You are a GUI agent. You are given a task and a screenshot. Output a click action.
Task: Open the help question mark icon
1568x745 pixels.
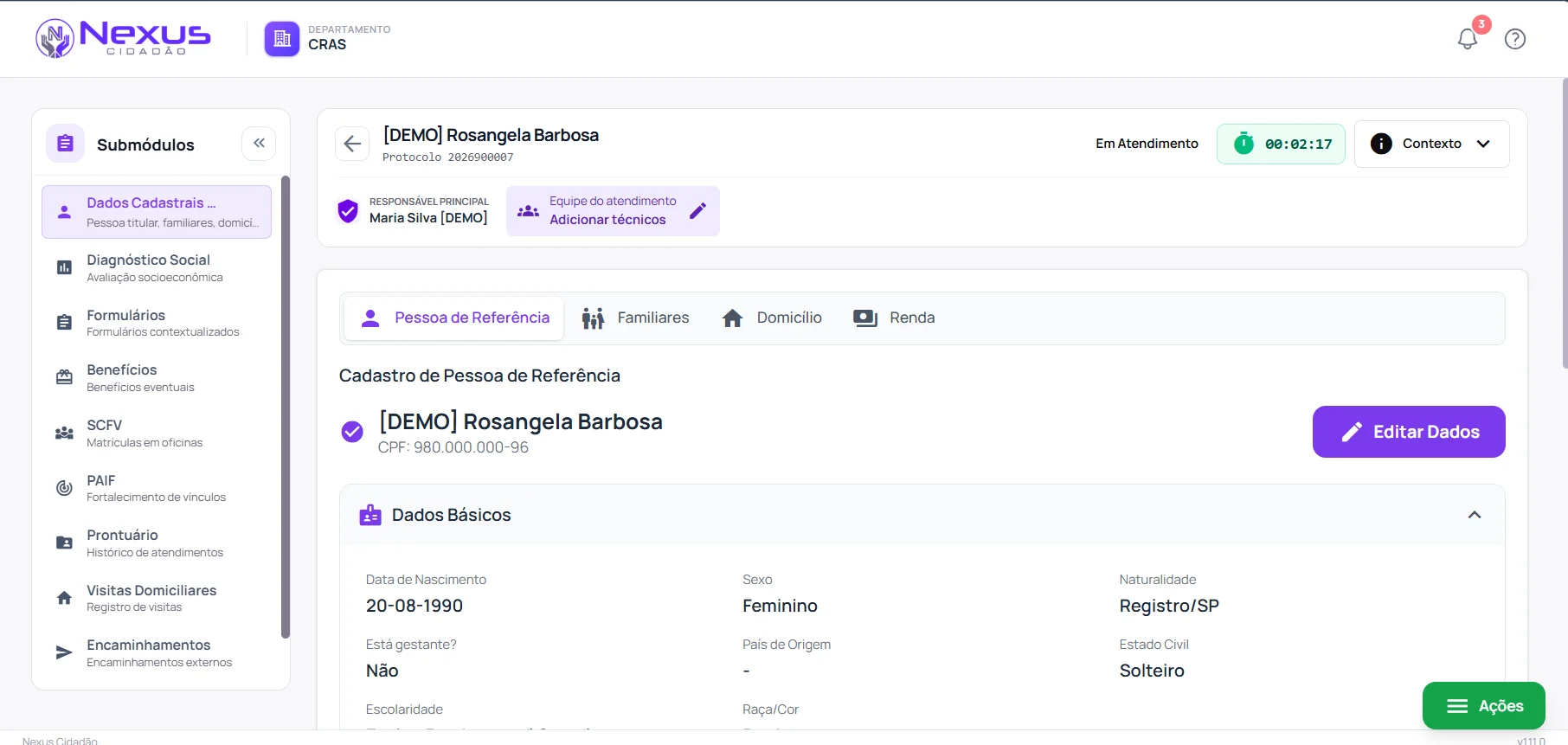(1515, 39)
